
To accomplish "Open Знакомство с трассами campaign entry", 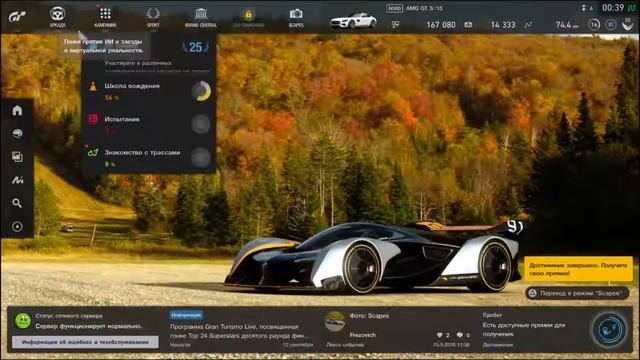I will (x=149, y=158).
